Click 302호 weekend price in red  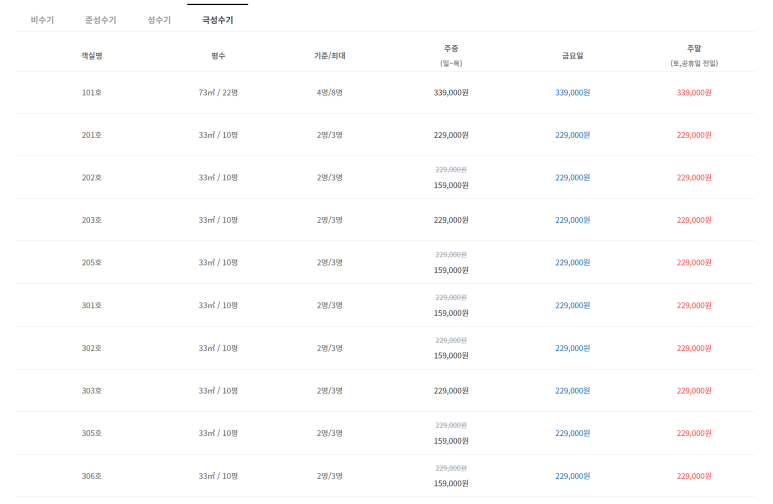694,348
